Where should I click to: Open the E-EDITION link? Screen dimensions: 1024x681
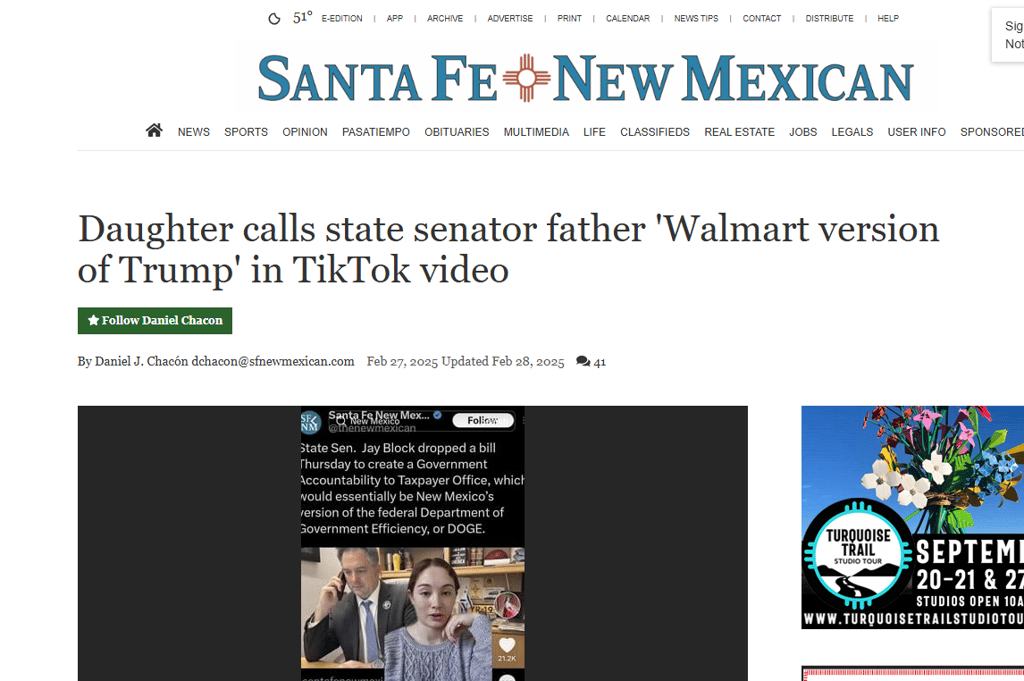pyautogui.click(x=342, y=18)
